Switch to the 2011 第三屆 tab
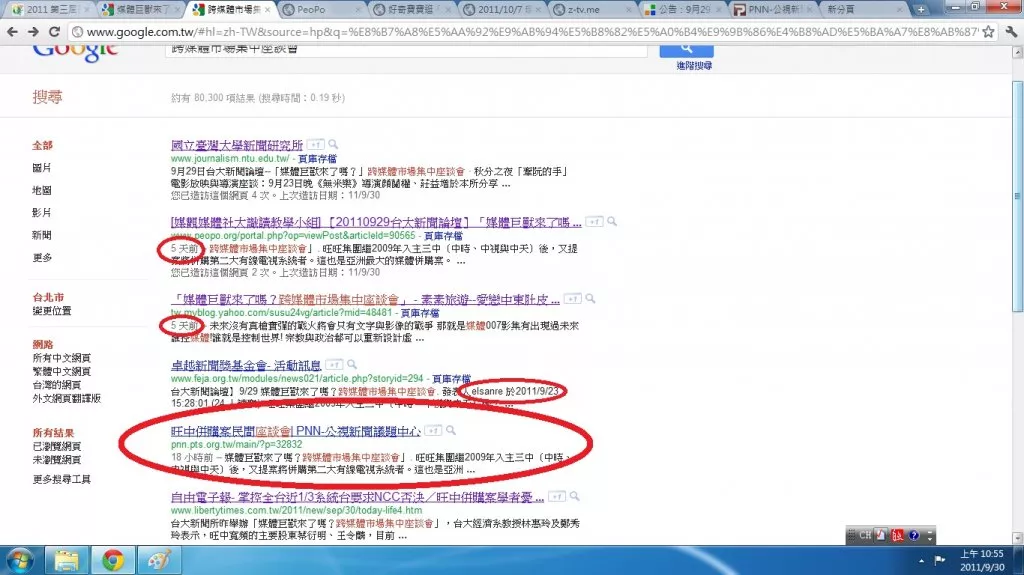The image size is (1024, 575). coord(51,9)
